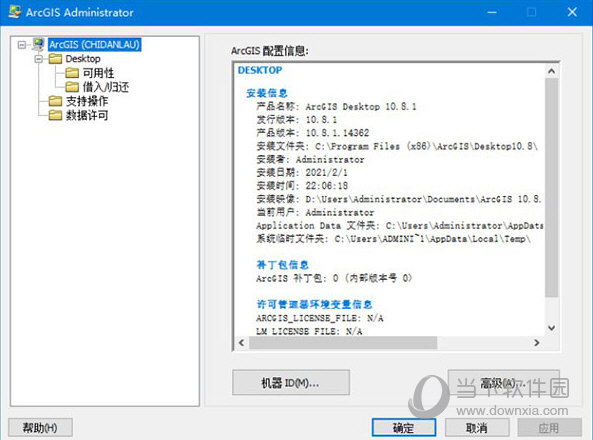The height and width of the screenshot is (440, 593).
Task: Click the scroll left arrow in the info box
Action: pyautogui.click(x=242, y=343)
